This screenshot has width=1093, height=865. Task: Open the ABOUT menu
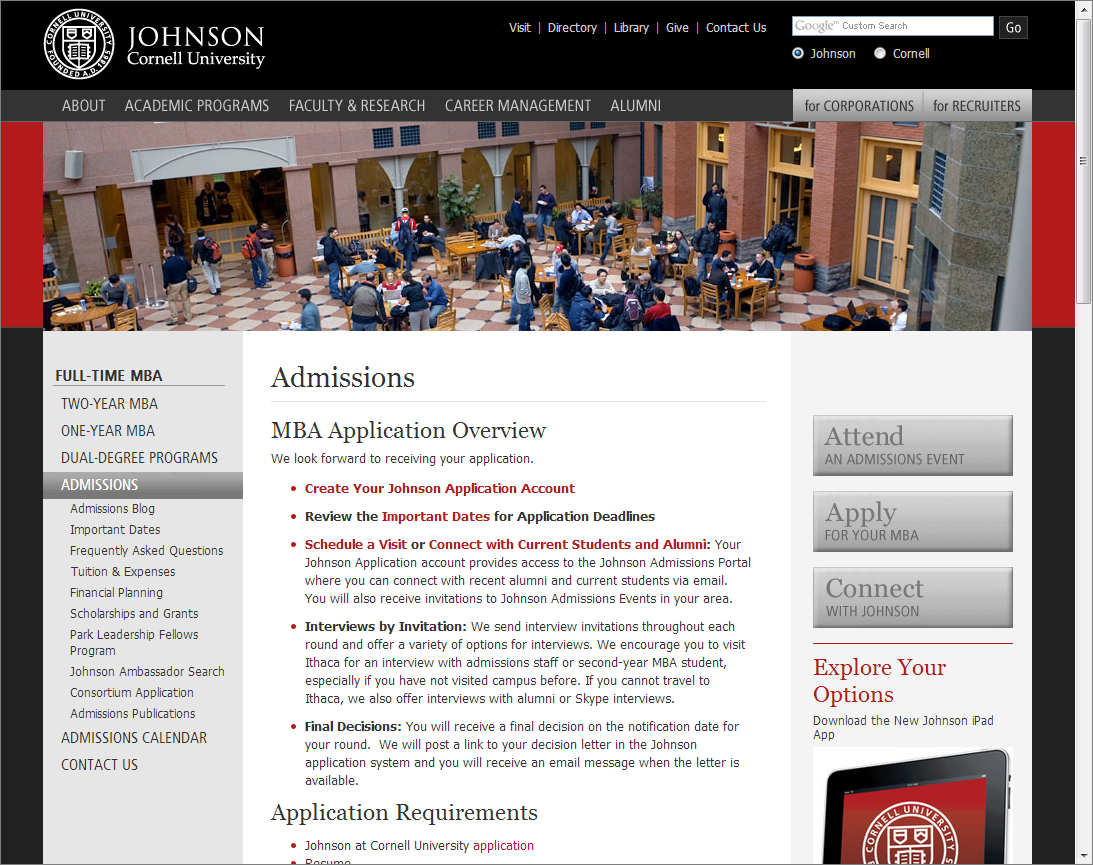click(84, 106)
